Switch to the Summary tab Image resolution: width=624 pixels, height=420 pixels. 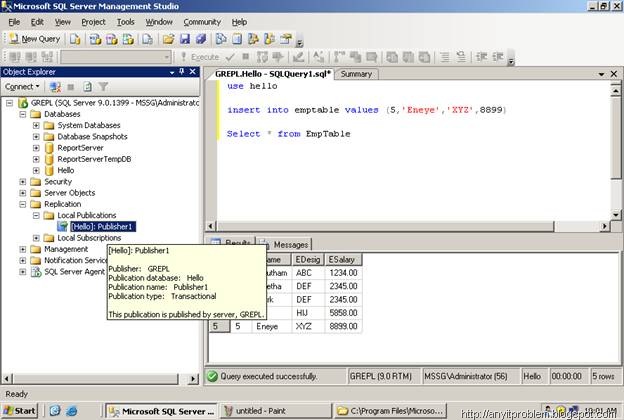(x=356, y=74)
